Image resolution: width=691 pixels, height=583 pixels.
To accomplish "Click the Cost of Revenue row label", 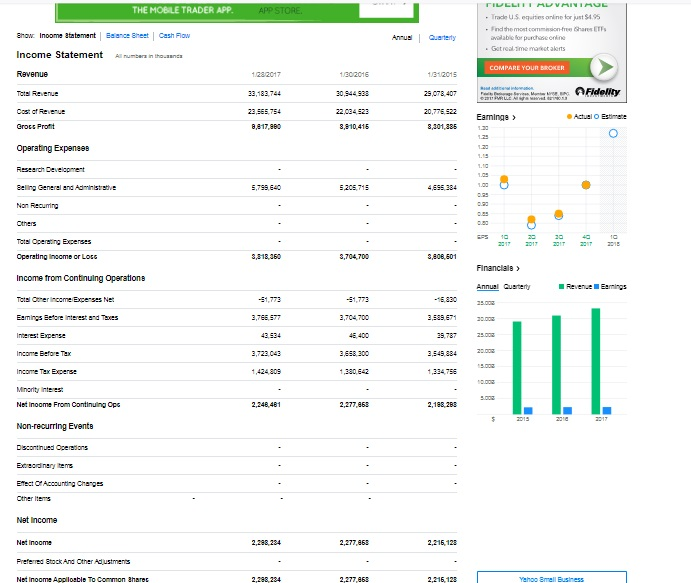I will pos(41,111).
